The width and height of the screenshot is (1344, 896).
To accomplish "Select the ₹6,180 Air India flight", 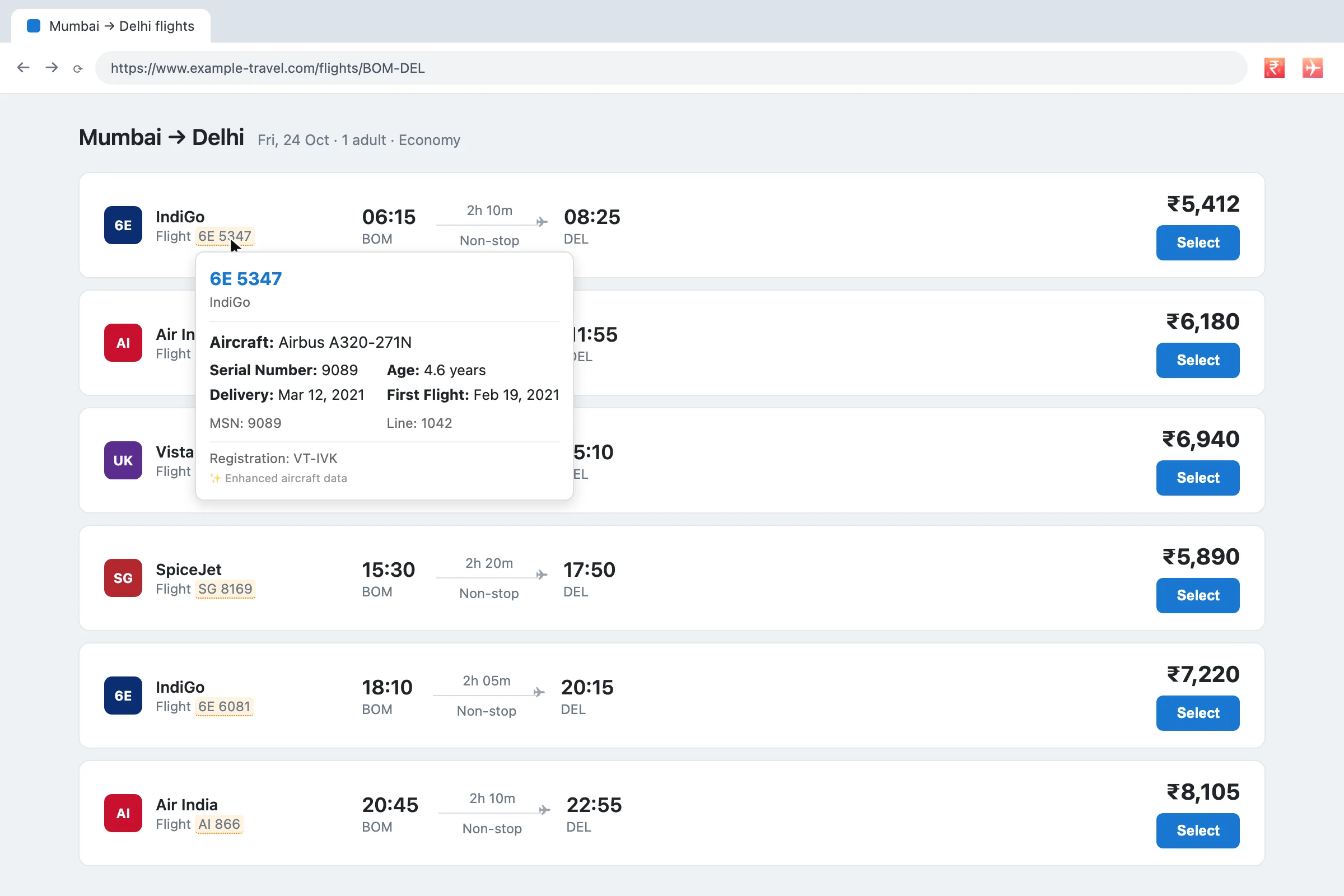I will [1198, 361].
